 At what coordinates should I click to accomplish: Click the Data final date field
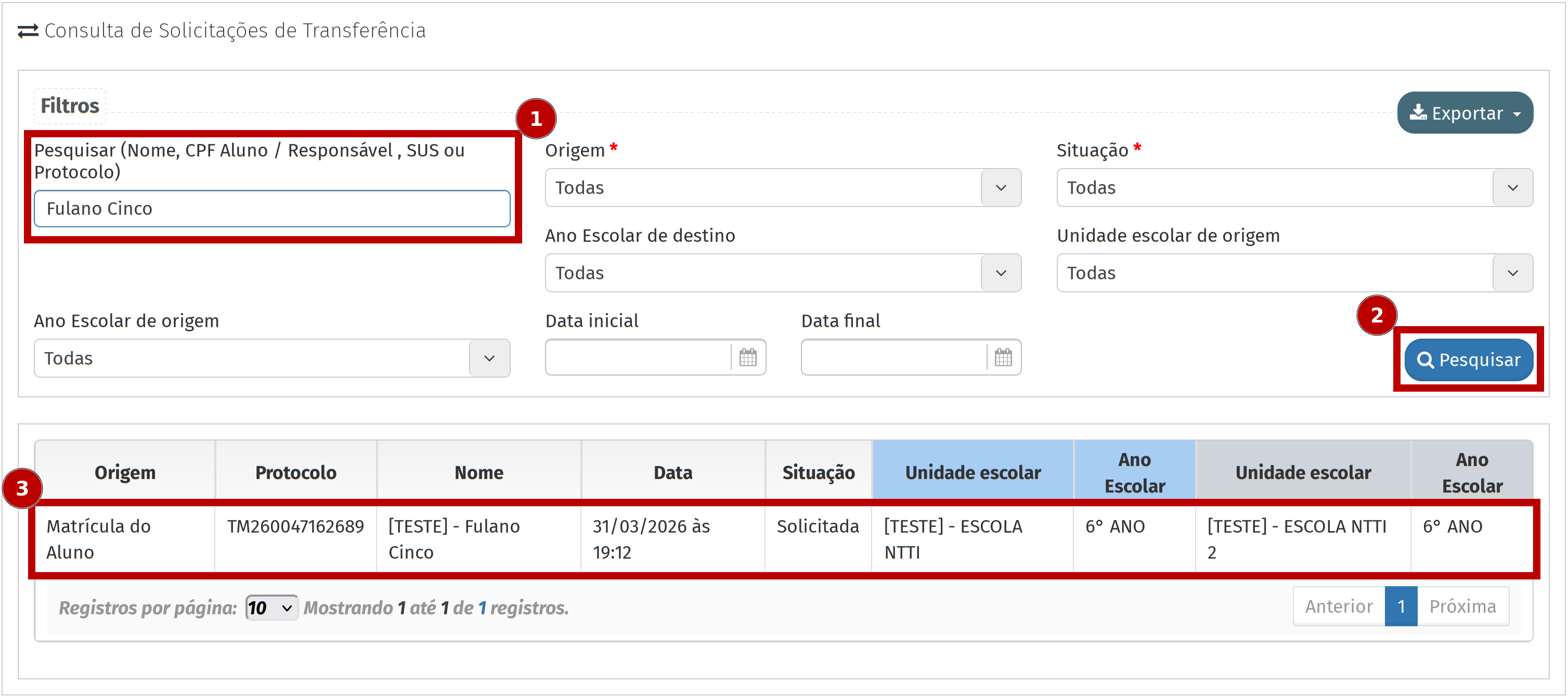(893, 357)
